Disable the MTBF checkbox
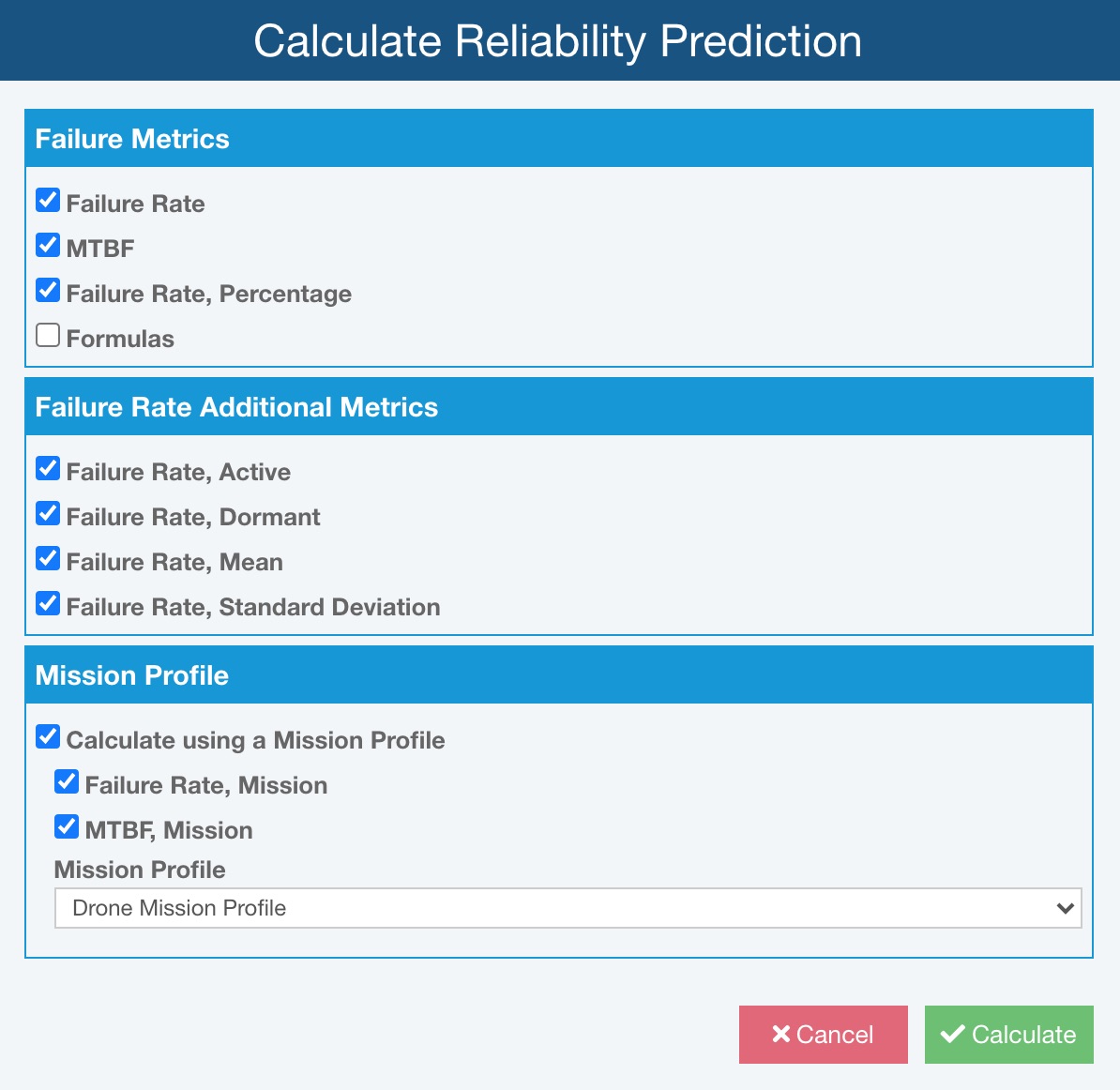This screenshot has height=1090, width=1120. [x=47, y=244]
